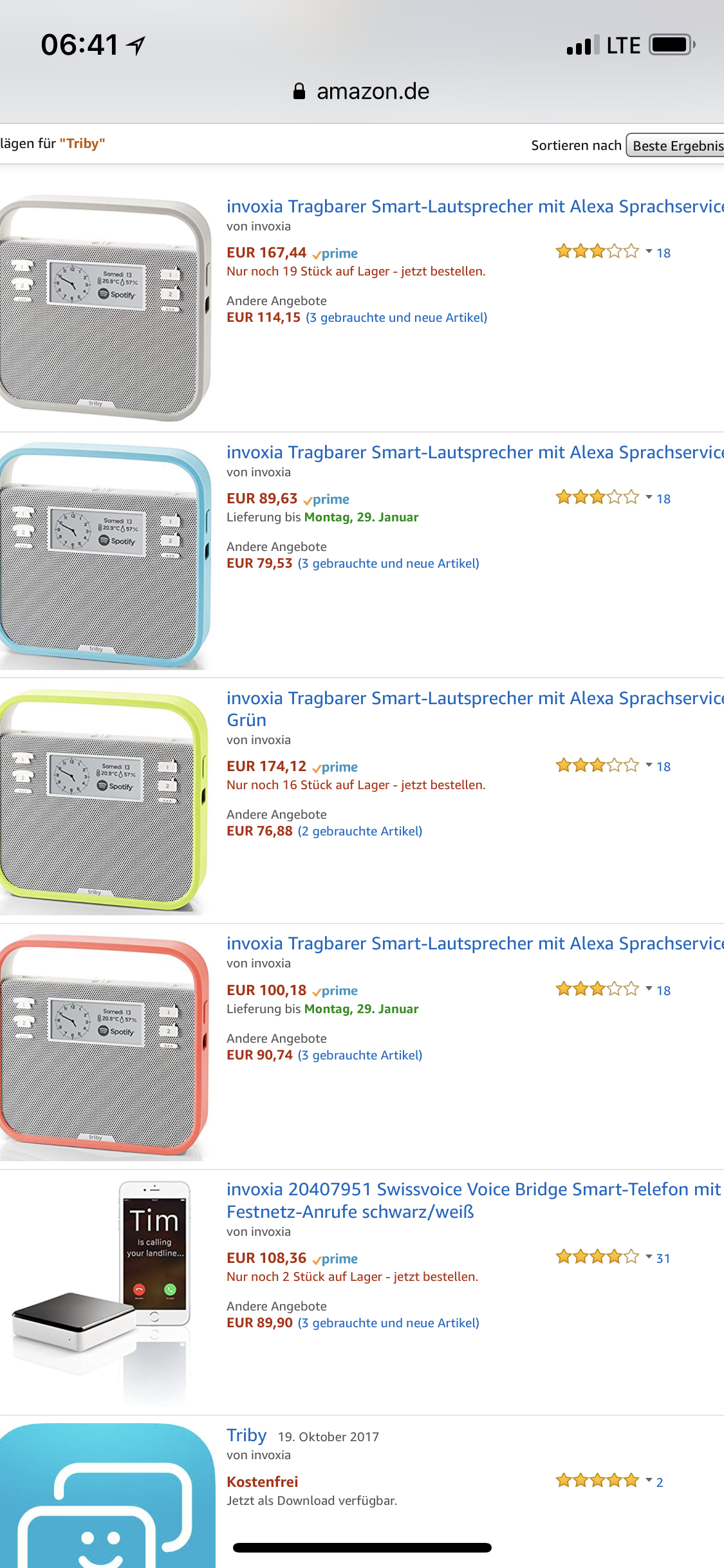724x1568 pixels.
Task: Expand rating arrow for EUR 100,18 speaker
Action: pos(649,989)
